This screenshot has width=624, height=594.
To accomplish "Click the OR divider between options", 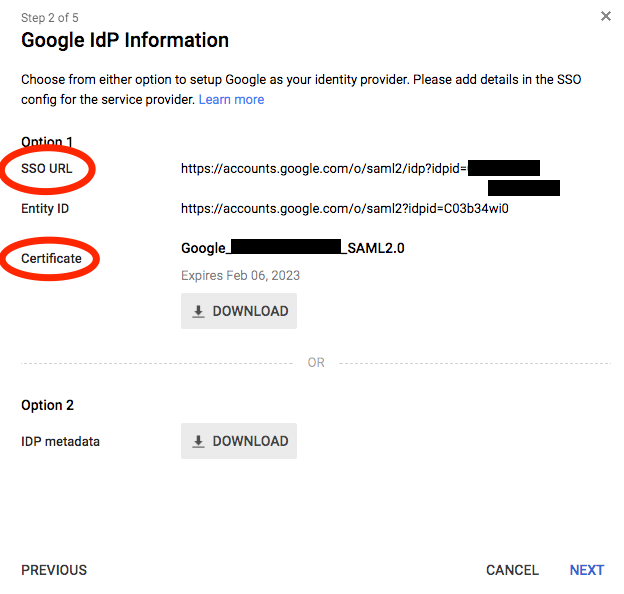I will [x=316, y=363].
